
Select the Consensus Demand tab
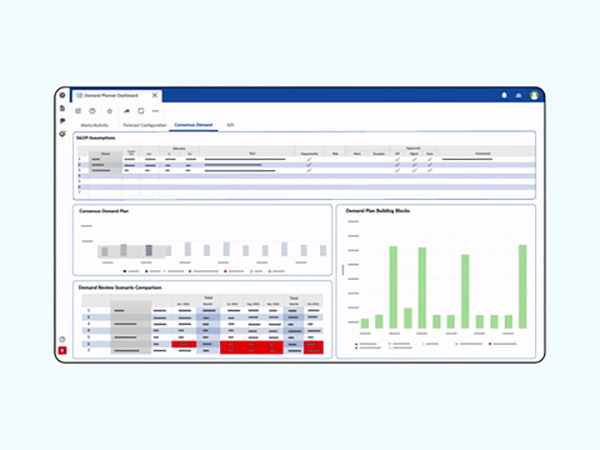(193, 125)
